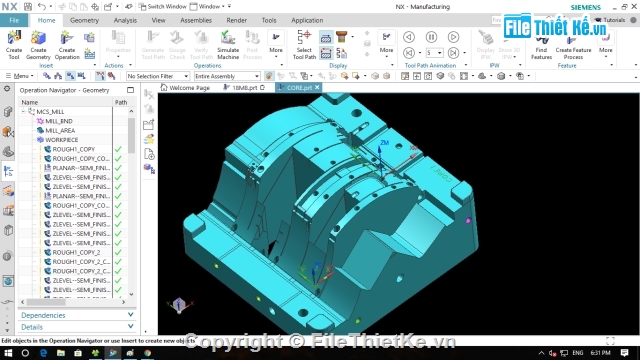Image resolution: width=640 pixels, height=360 pixels.
Task: Open animation speed value dropdown
Action: coord(440,53)
